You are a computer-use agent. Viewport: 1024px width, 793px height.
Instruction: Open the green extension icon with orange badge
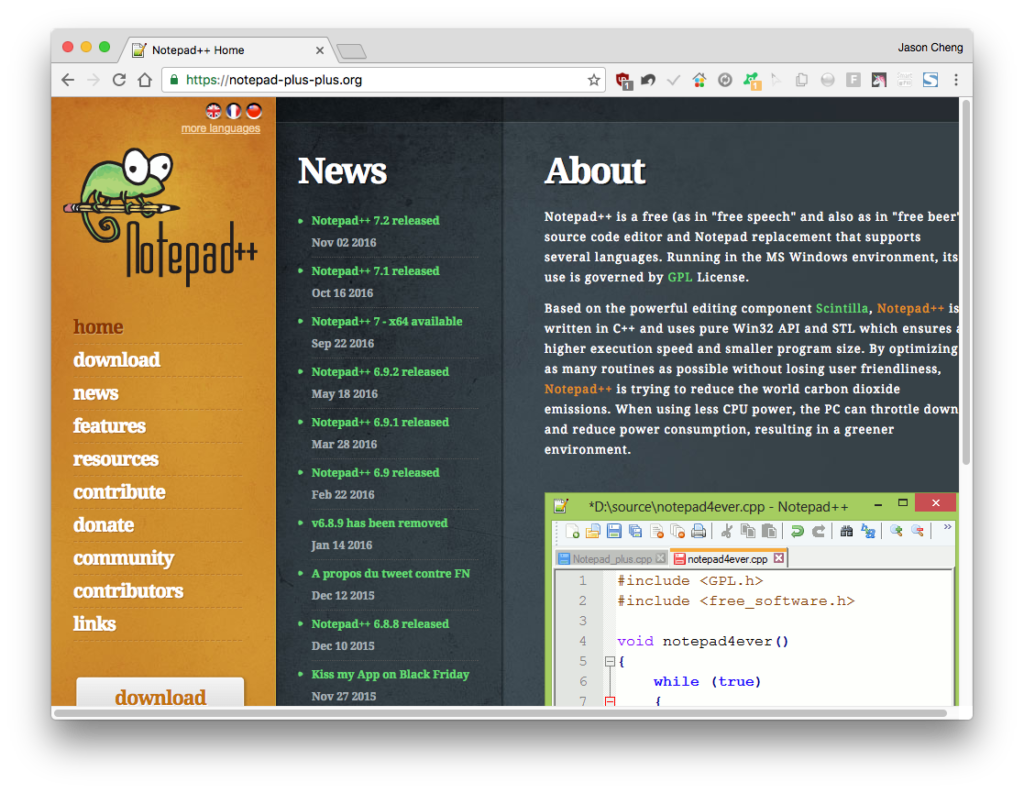[751, 80]
